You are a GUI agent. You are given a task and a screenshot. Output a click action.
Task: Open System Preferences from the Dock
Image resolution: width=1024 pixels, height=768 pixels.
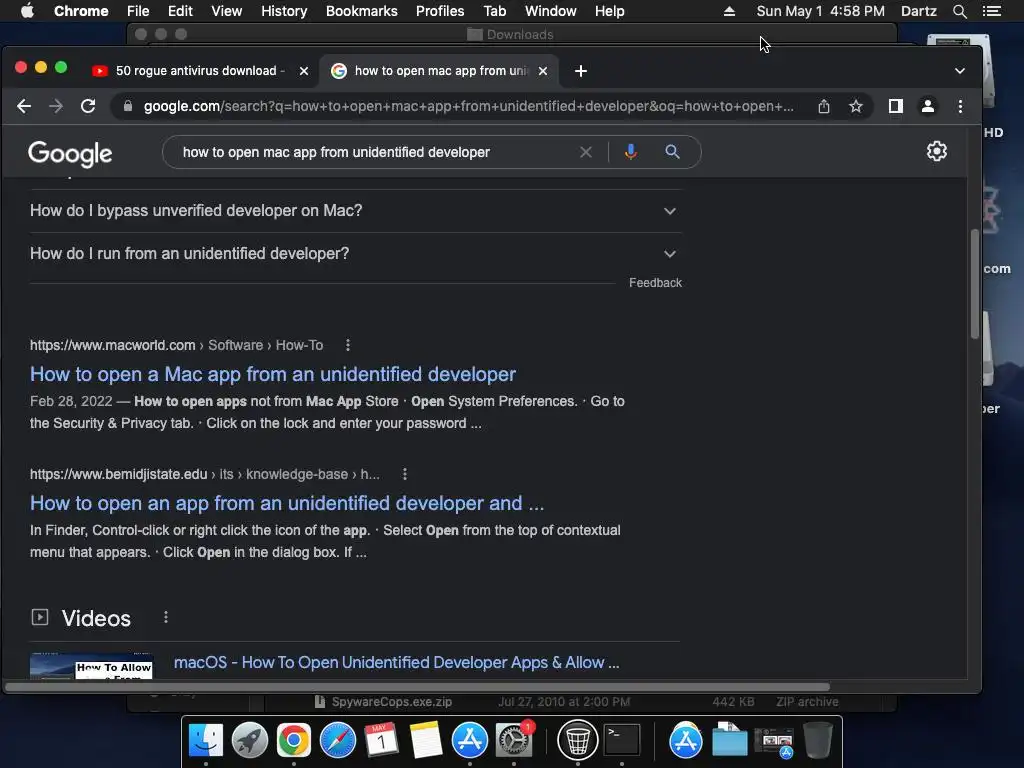[514, 741]
